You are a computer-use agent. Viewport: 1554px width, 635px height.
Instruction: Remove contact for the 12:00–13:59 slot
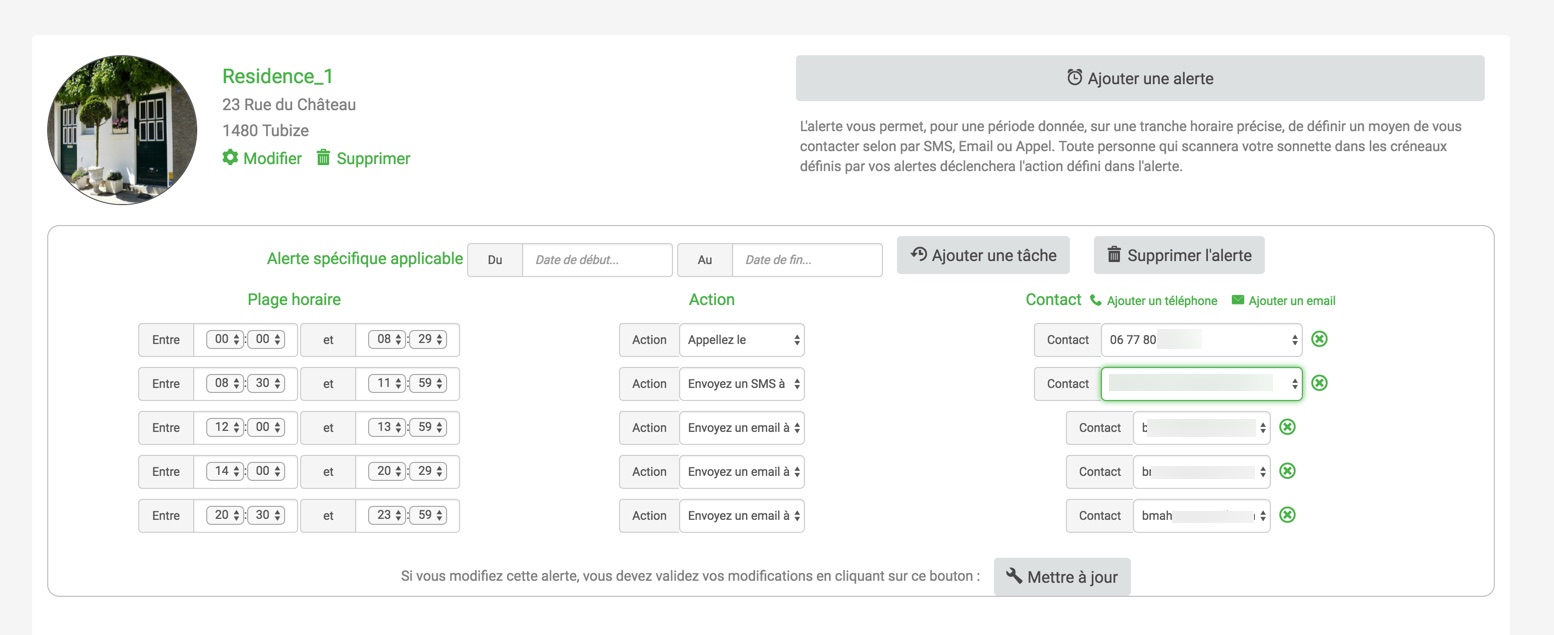coord(1287,428)
